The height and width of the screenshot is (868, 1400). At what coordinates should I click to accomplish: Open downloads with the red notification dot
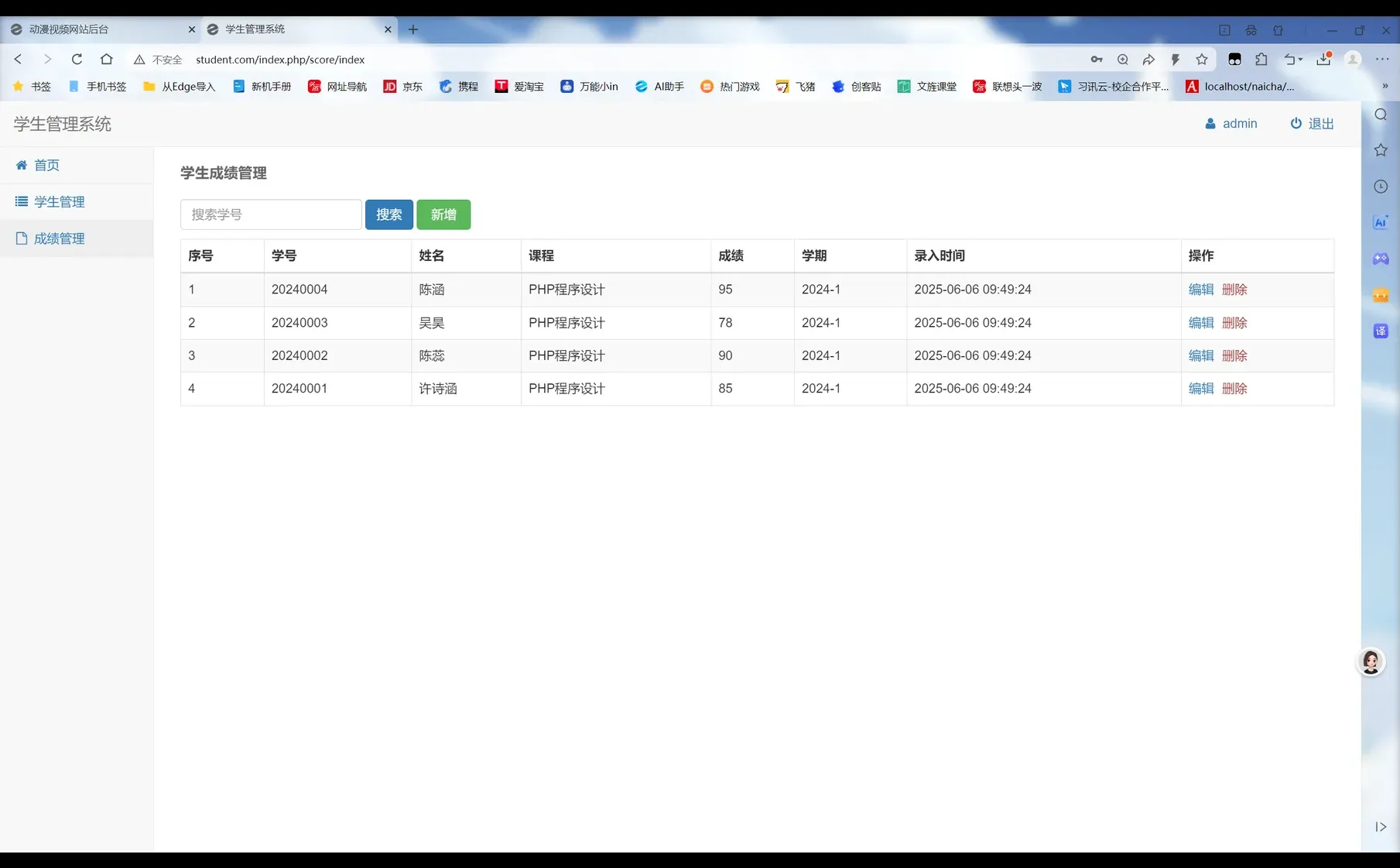[1322, 60]
